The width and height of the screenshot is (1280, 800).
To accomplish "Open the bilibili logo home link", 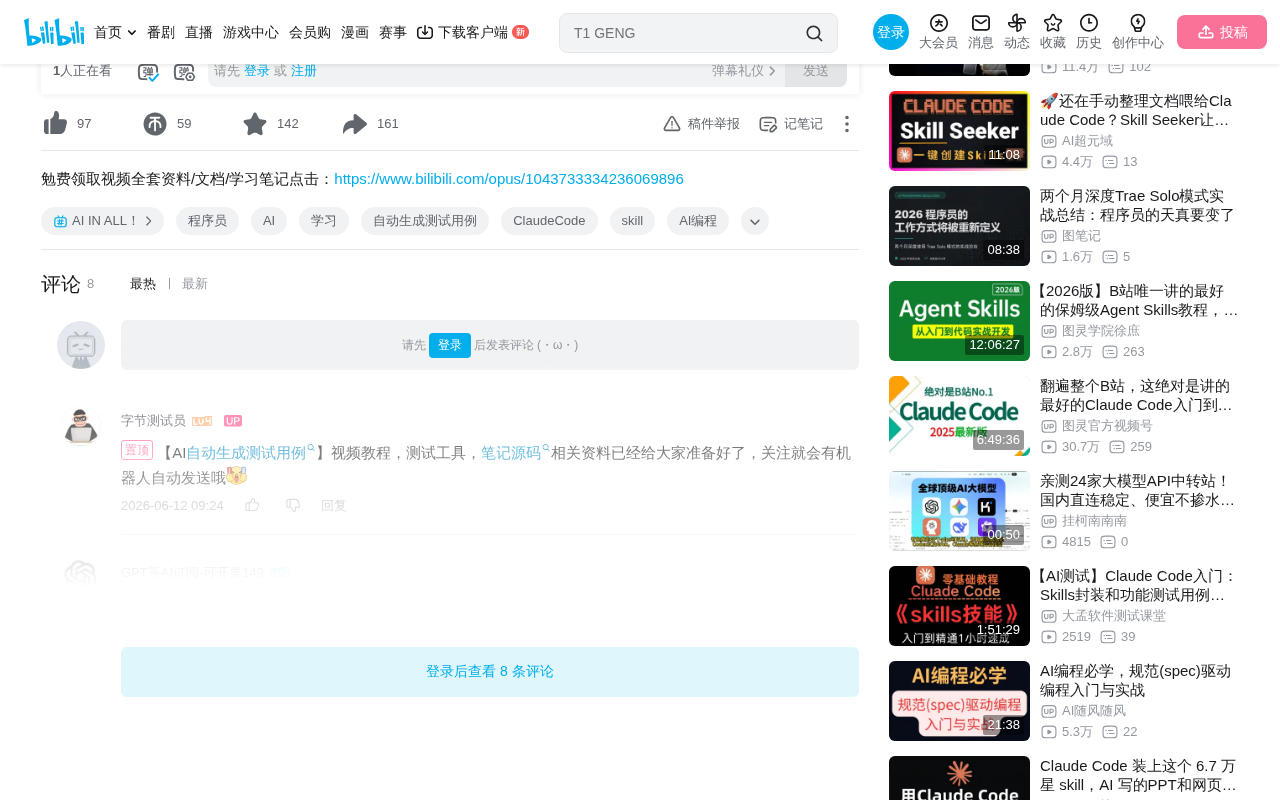I will coord(54,32).
